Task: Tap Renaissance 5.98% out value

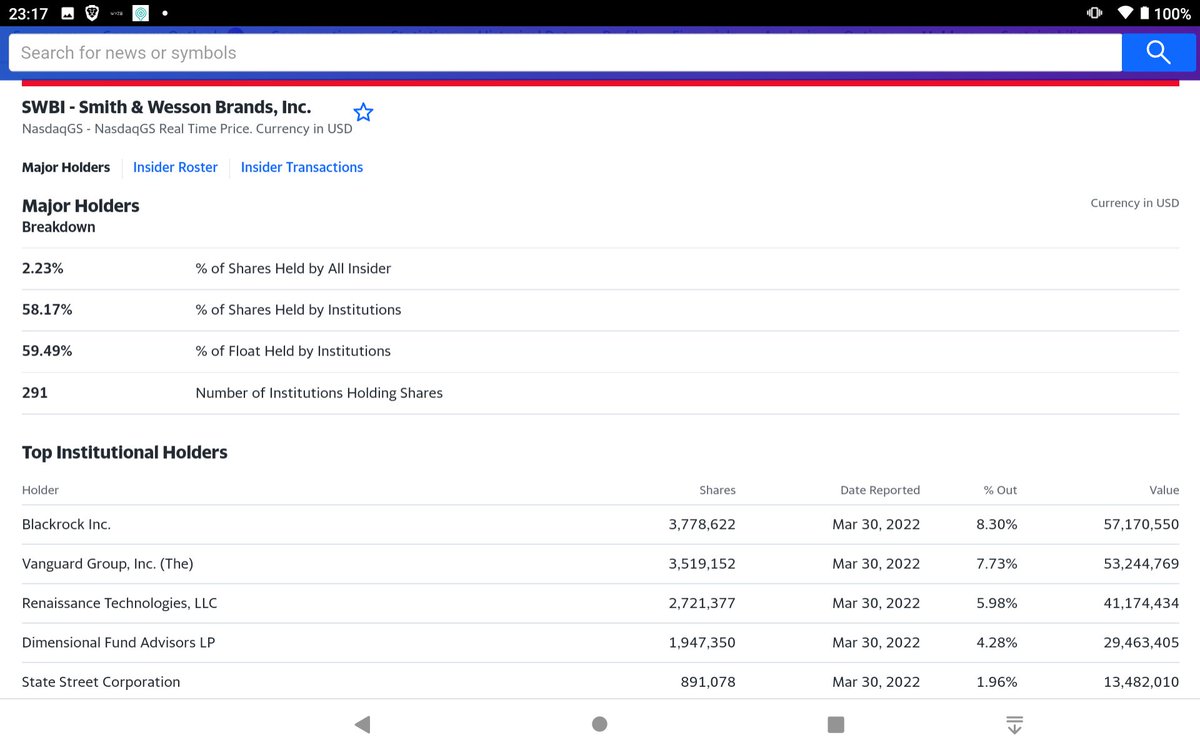Action: click(x=997, y=603)
